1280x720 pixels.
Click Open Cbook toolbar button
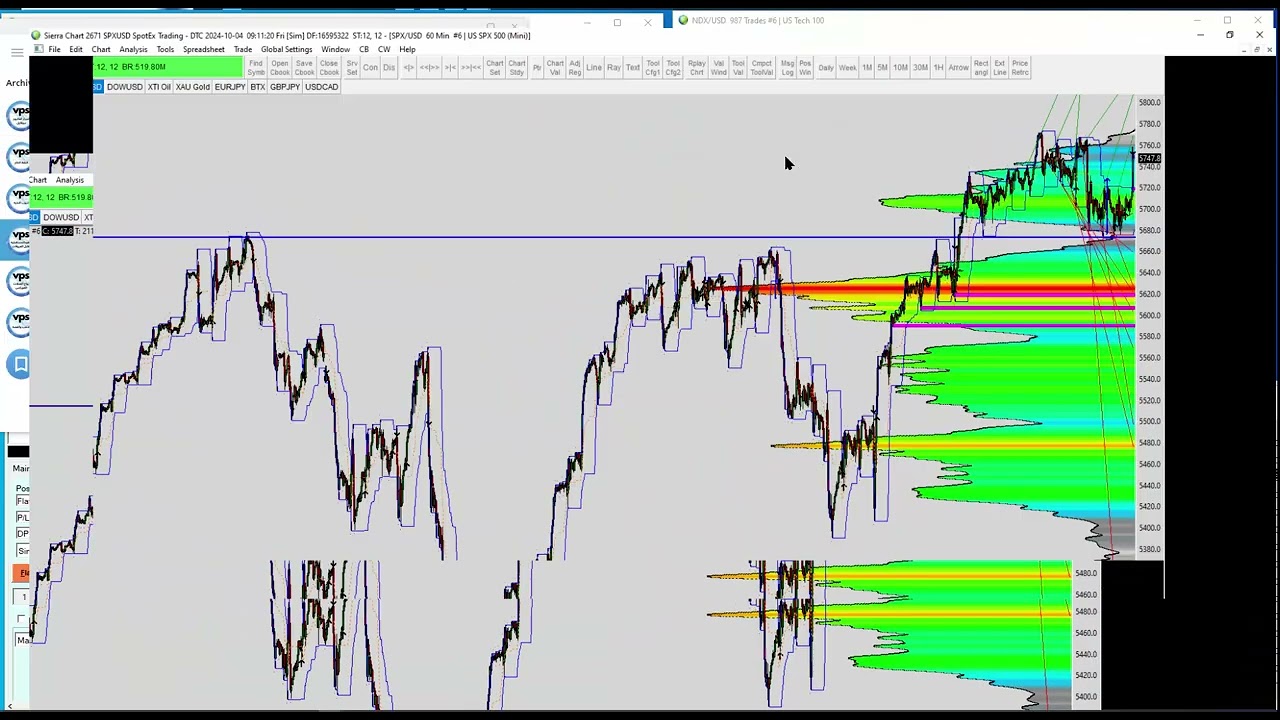280,67
